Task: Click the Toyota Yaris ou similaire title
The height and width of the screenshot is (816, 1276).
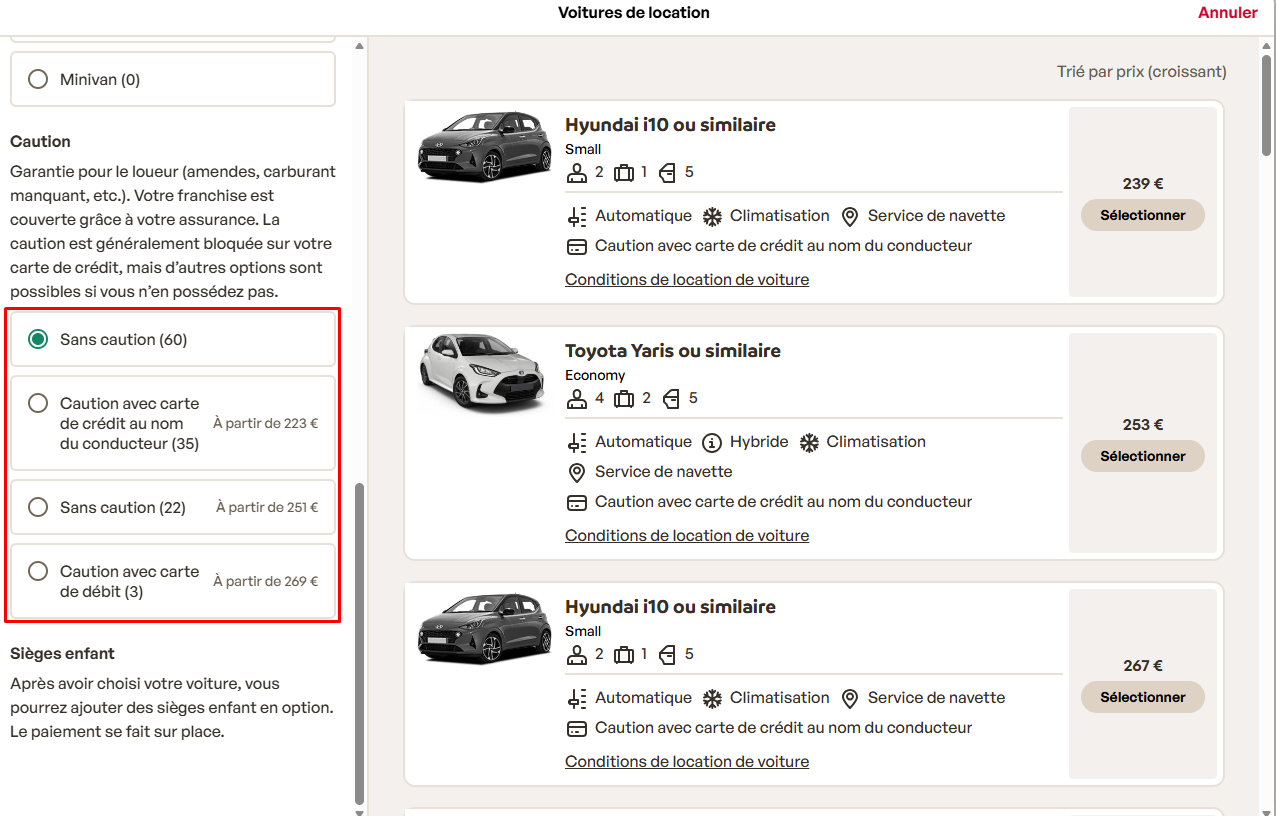Action: pyautogui.click(x=673, y=351)
